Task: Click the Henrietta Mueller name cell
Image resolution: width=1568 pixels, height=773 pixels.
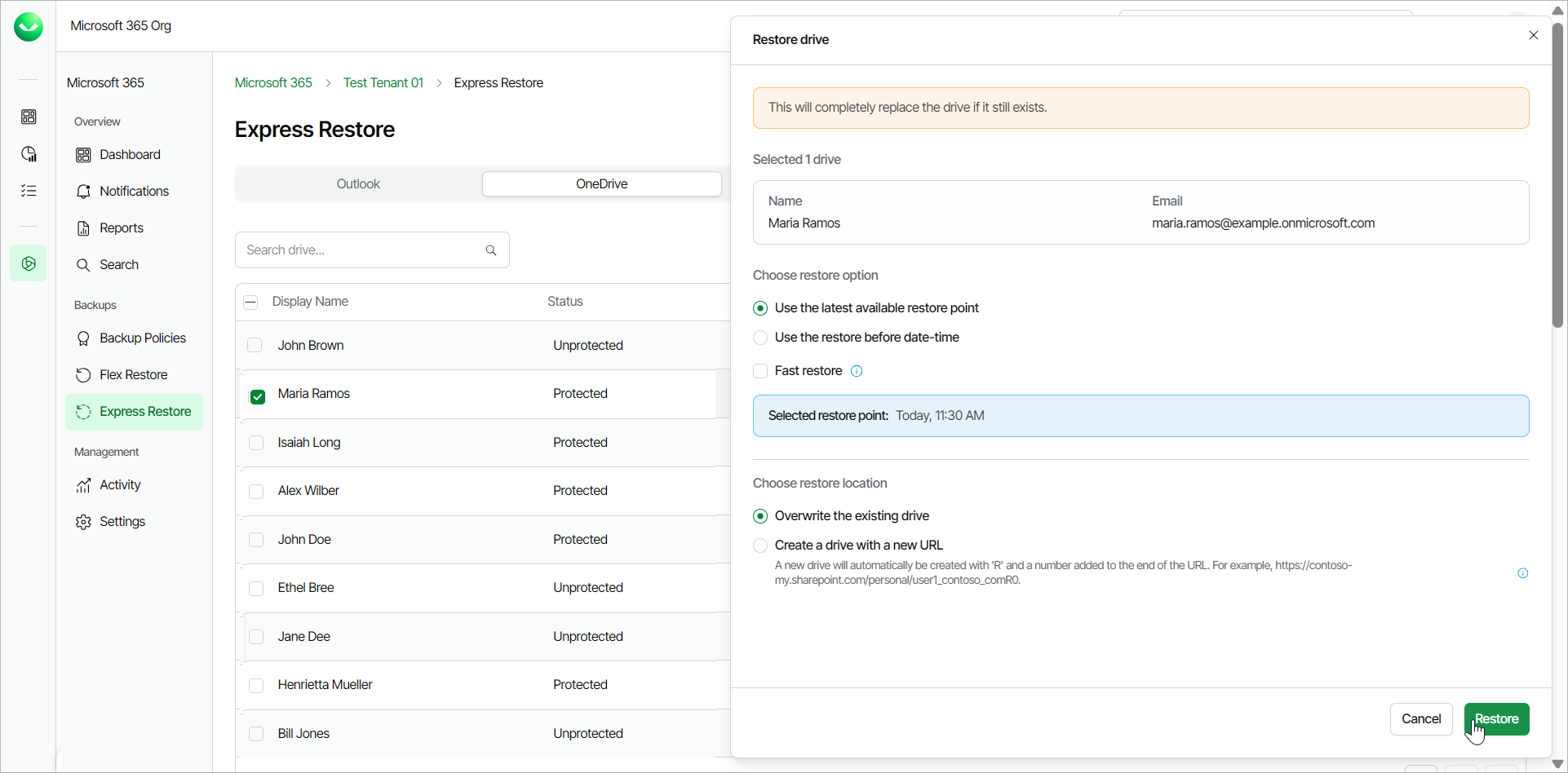Action: click(x=325, y=685)
